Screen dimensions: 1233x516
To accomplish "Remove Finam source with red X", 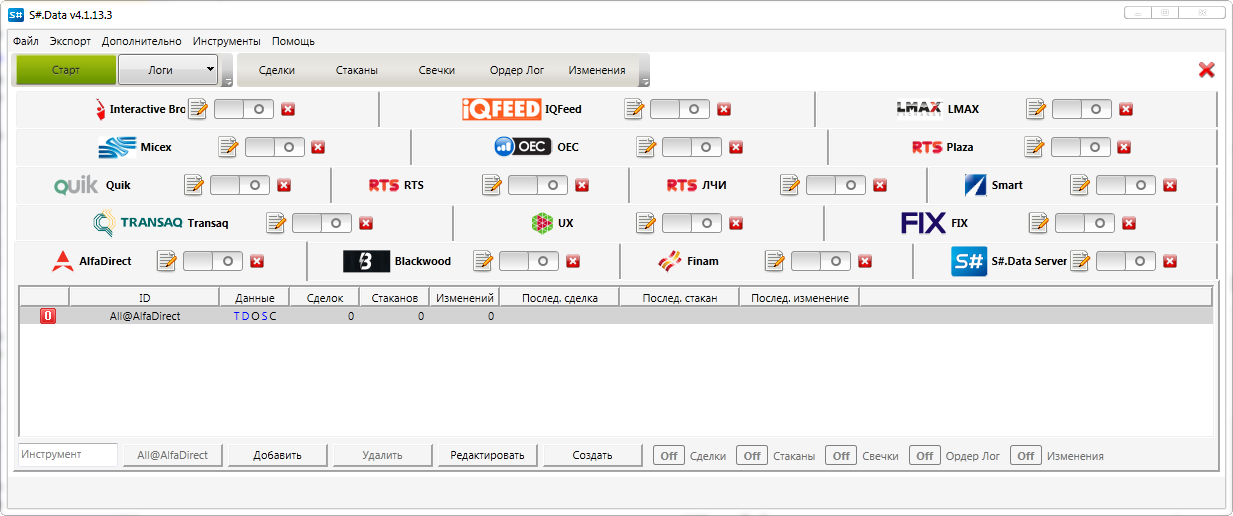I will [x=865, y=261].
